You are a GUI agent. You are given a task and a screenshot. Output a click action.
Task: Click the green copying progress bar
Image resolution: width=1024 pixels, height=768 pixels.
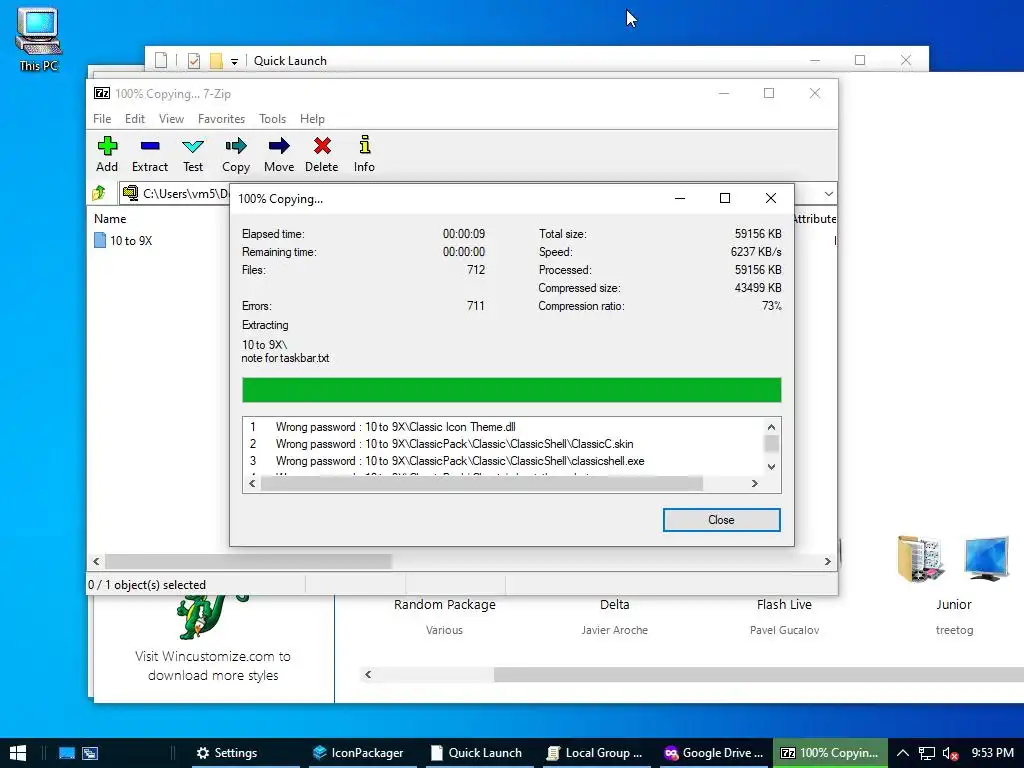(x=511, y=390)
